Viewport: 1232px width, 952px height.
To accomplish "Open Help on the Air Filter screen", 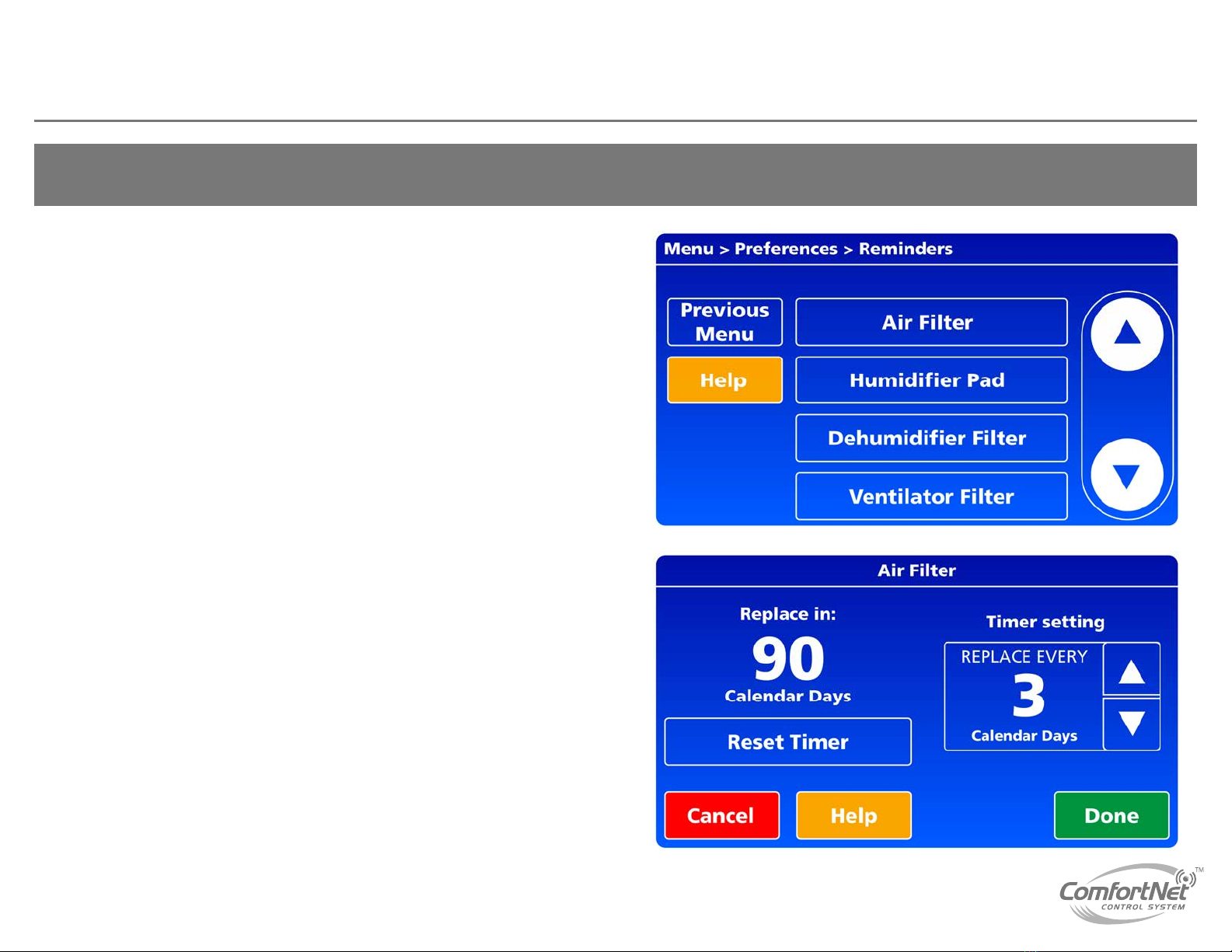I will tap(853, 815).
